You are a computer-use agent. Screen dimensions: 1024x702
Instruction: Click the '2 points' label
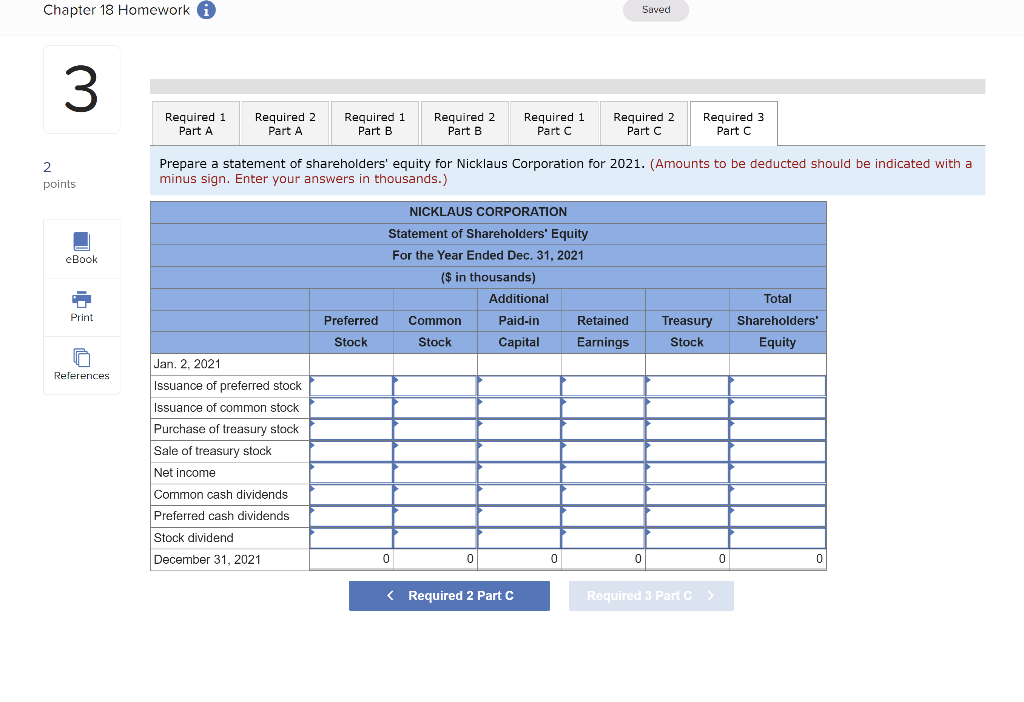tap(59, 175)
